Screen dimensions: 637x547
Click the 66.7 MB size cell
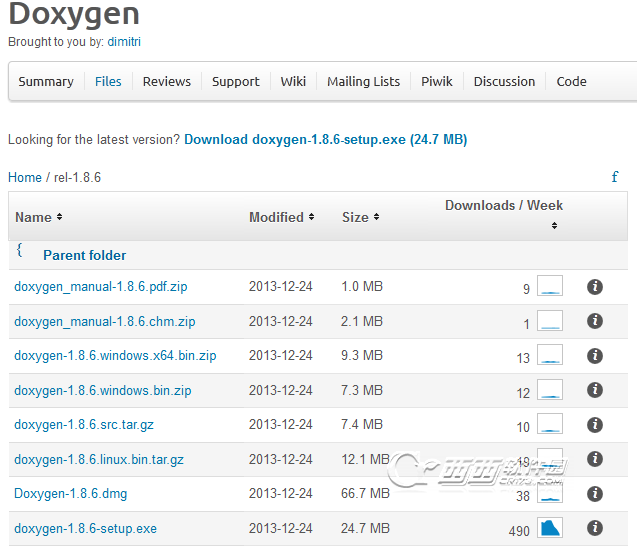pos(365,493)
